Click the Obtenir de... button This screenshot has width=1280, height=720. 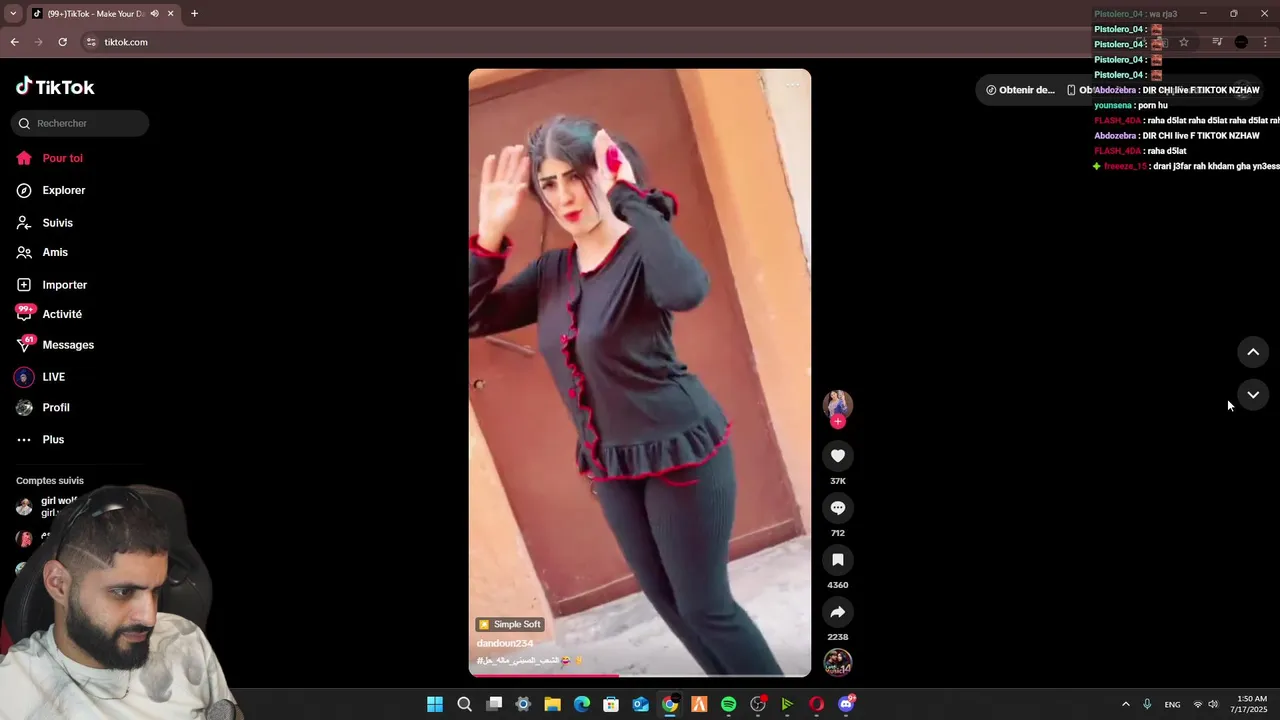(x=1019, y=90)
